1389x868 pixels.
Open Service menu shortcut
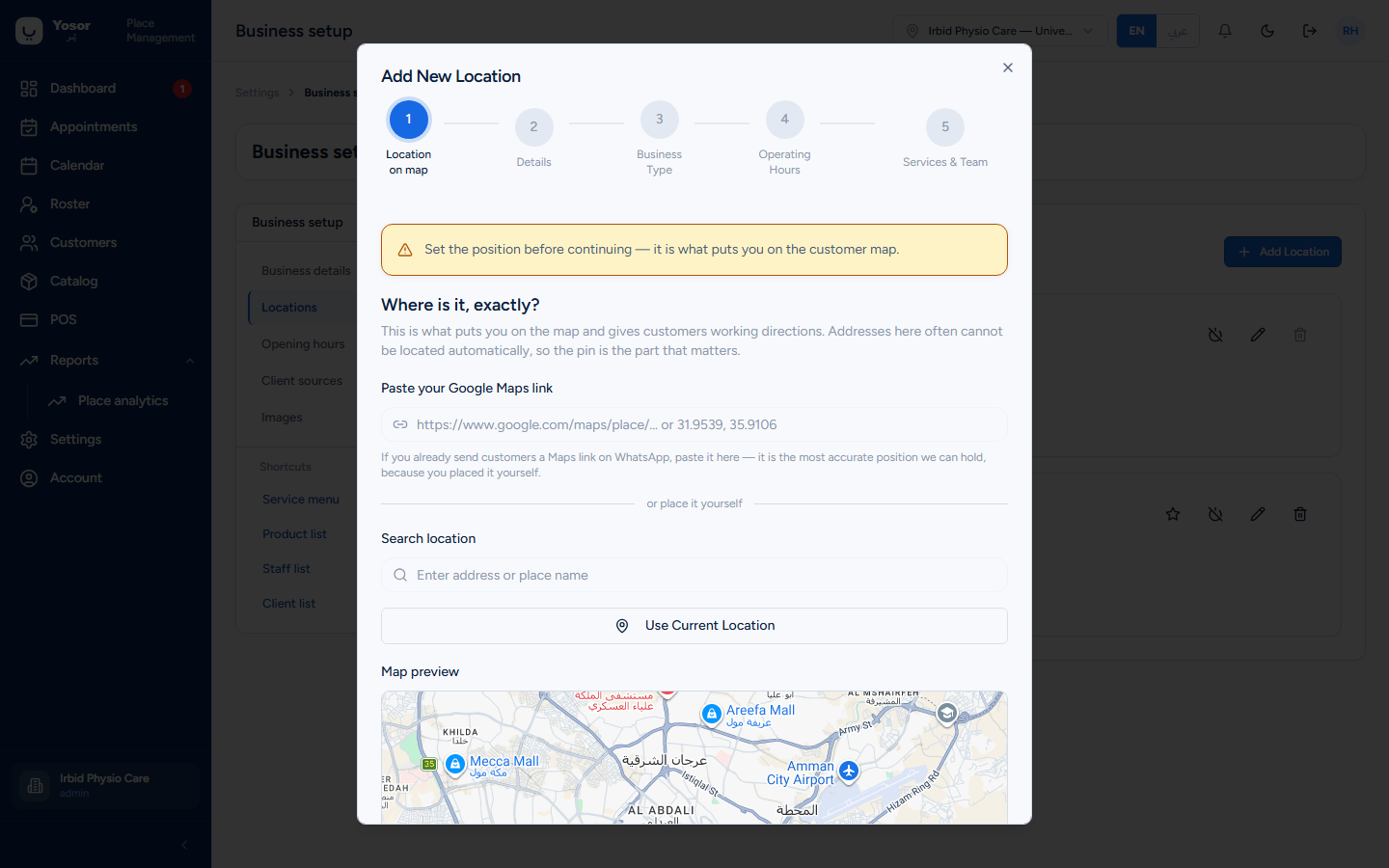click(301, 500)
